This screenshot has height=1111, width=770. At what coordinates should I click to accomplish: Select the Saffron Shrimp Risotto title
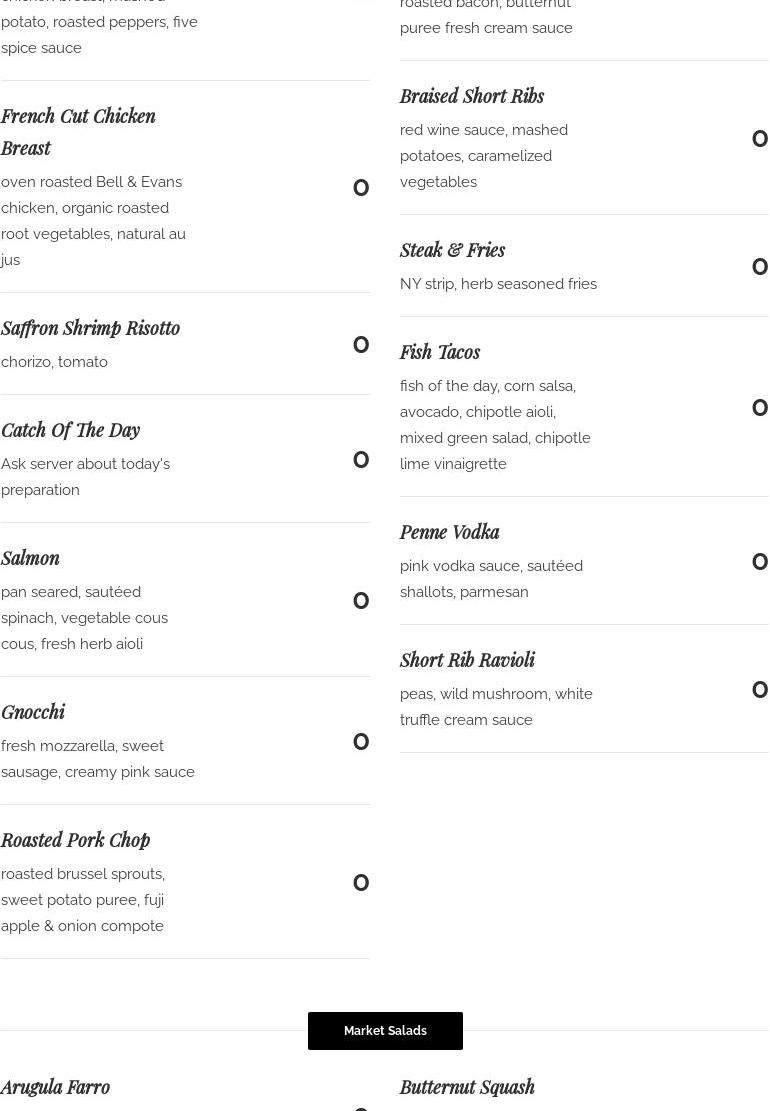coord(90,328)
